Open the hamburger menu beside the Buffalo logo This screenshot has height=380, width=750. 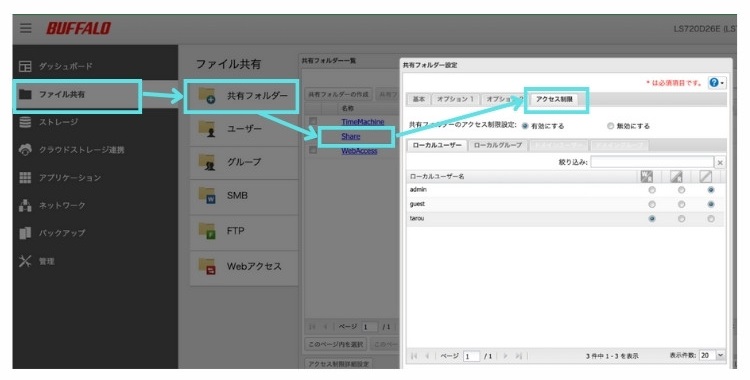[x=25, y=28]
